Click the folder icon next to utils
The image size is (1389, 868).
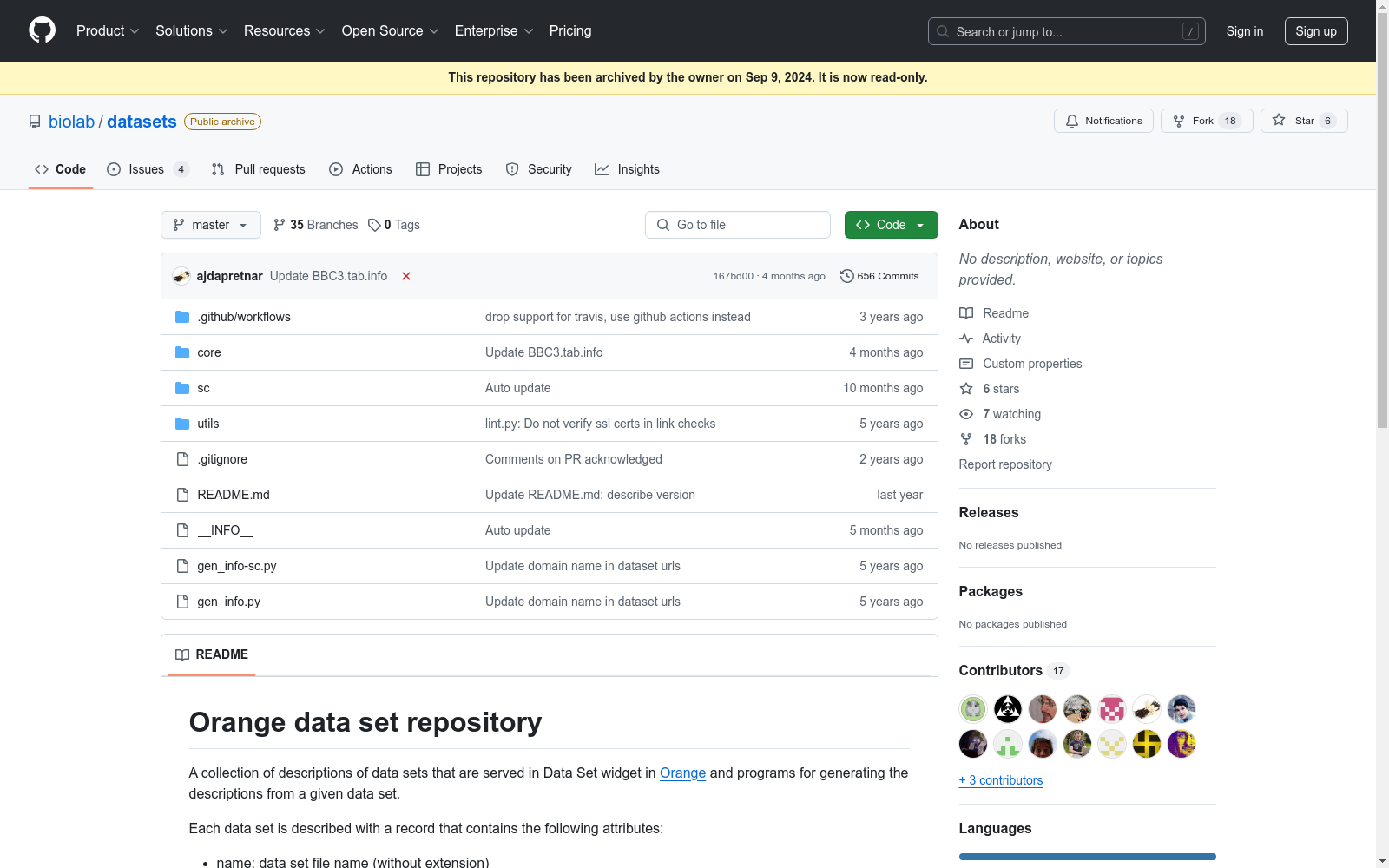coord(182,424)
